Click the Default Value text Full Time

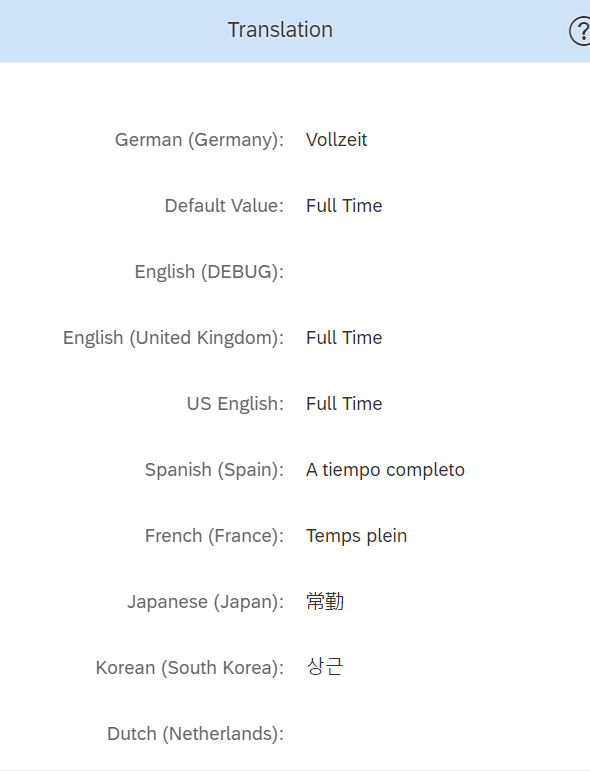click(x=344, y=206)
